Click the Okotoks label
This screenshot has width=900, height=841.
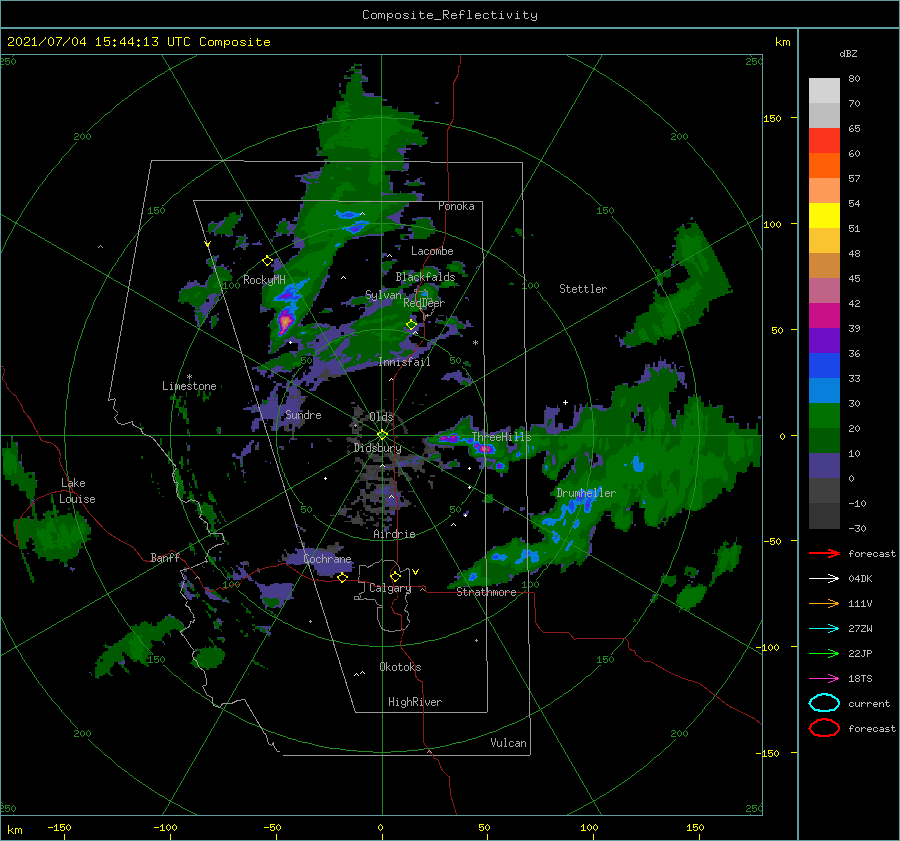click(401, 667)
